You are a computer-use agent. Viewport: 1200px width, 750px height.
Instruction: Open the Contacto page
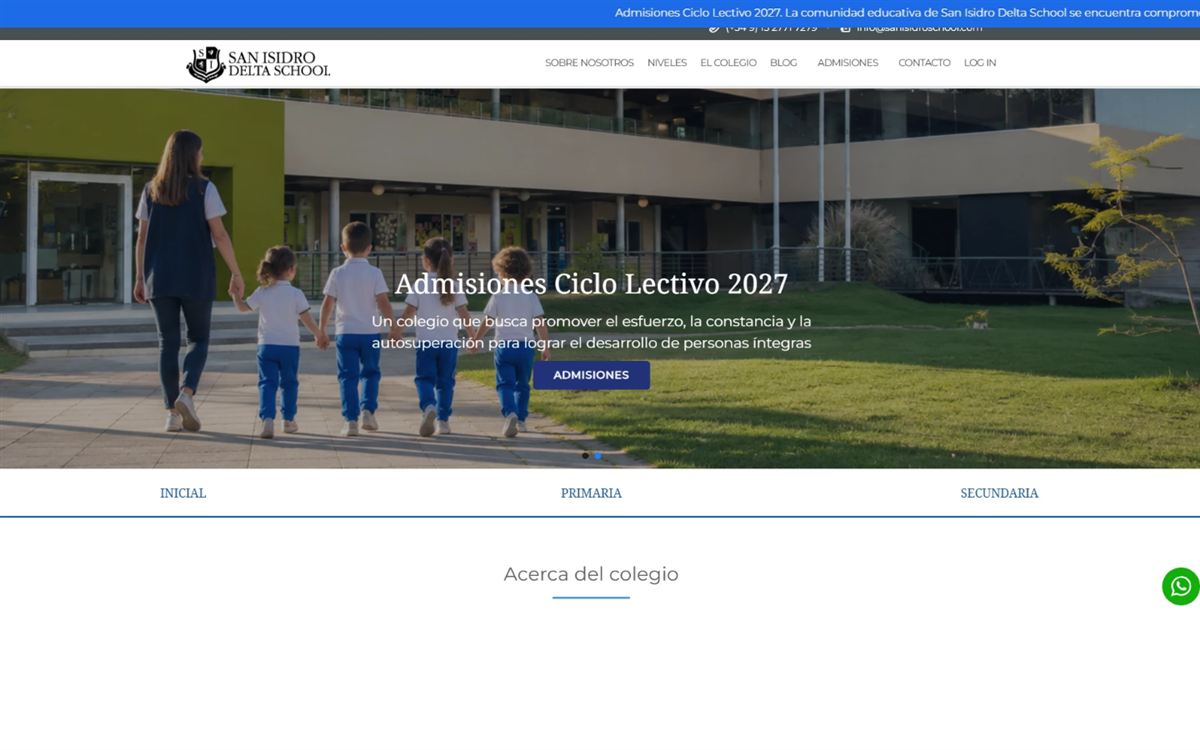click(924, 63)
